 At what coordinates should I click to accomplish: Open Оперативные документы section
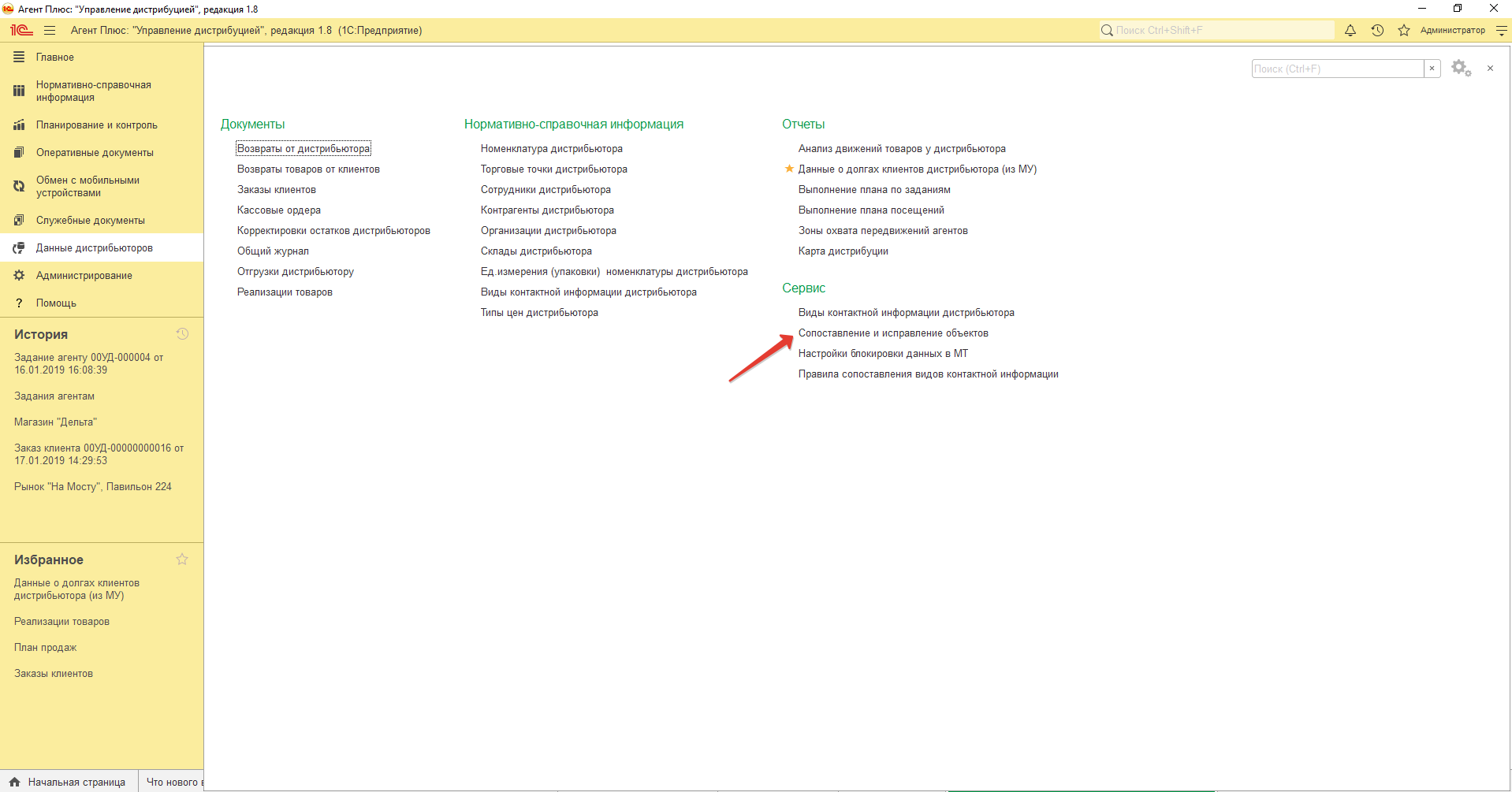click(102, 152)
